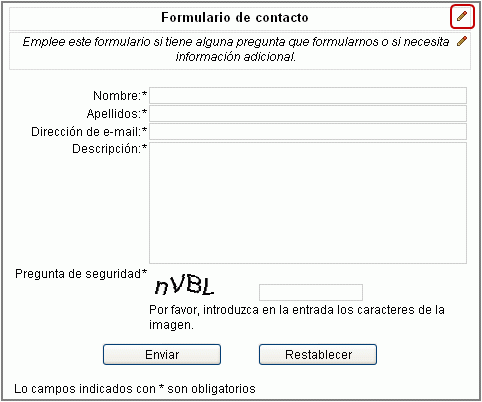Click the nVBL CAPTCHA image

(184, 286)
